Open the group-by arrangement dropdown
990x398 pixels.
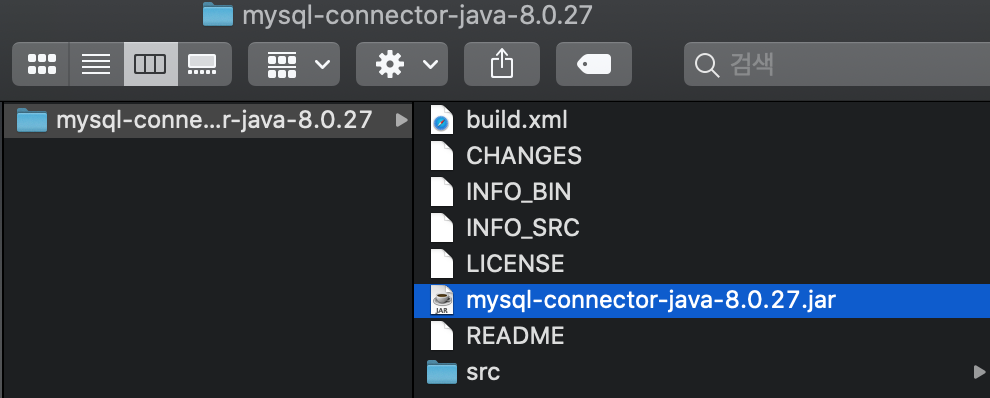tap(294, 64)
